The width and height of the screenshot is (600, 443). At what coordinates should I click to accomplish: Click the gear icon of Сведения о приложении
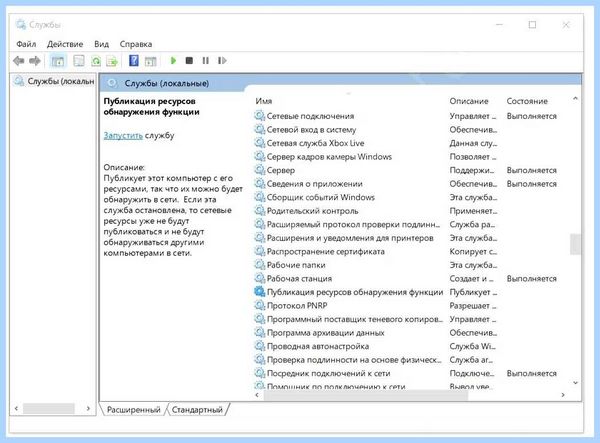click(259, 184)
